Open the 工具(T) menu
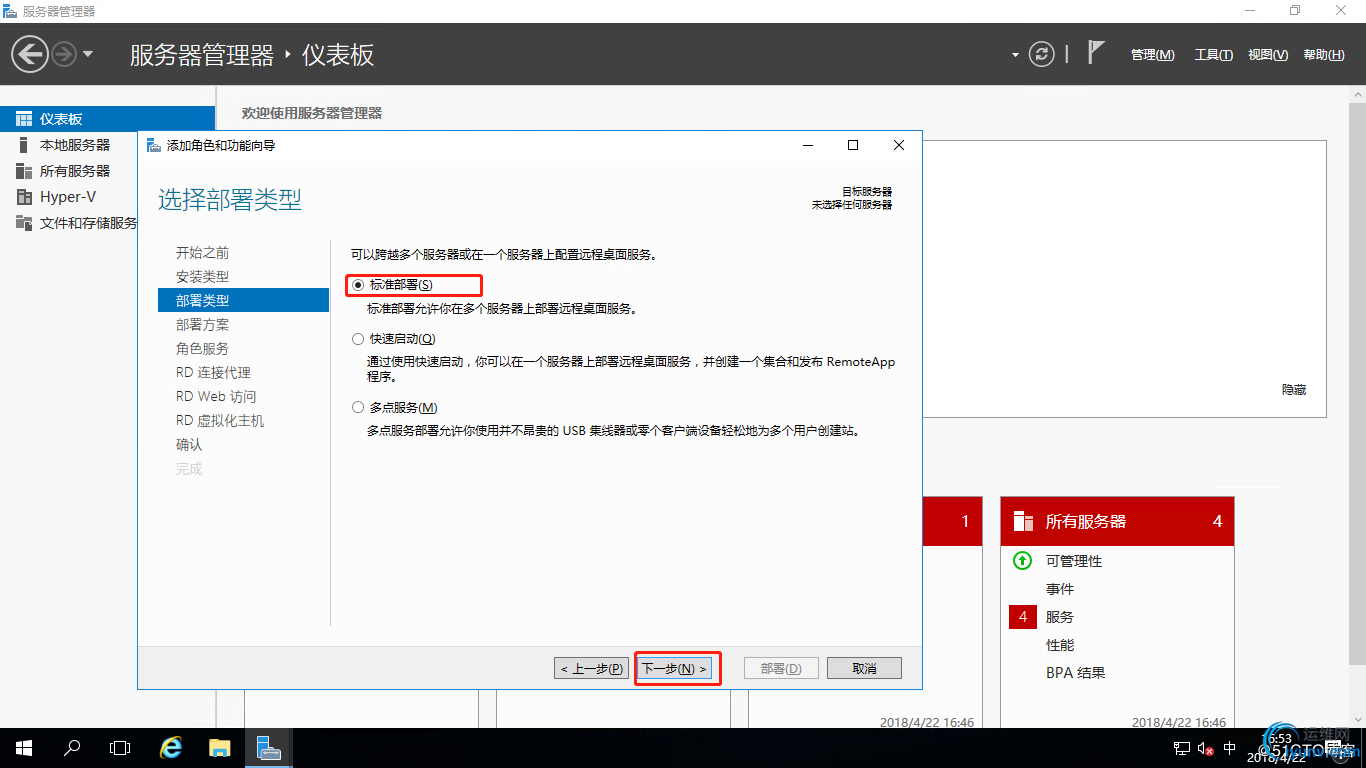This screenshot has width=1366, height=768. 1214,55
